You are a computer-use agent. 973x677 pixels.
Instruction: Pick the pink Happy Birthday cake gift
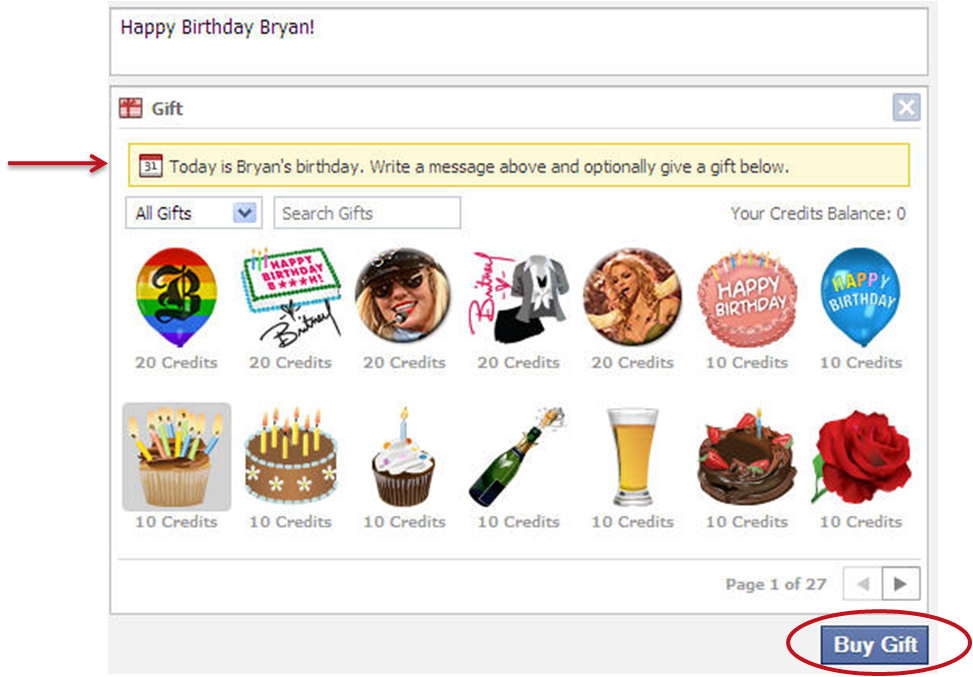747,297
